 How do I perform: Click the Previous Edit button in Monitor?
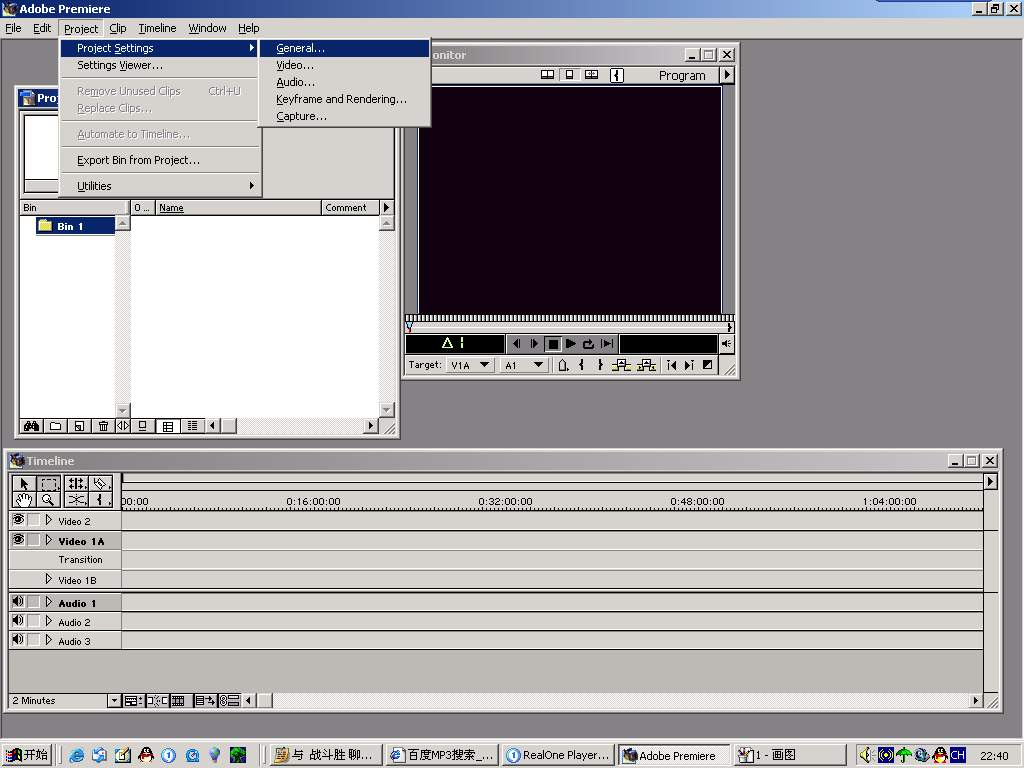pyautogui.click(x=671, y=365)
